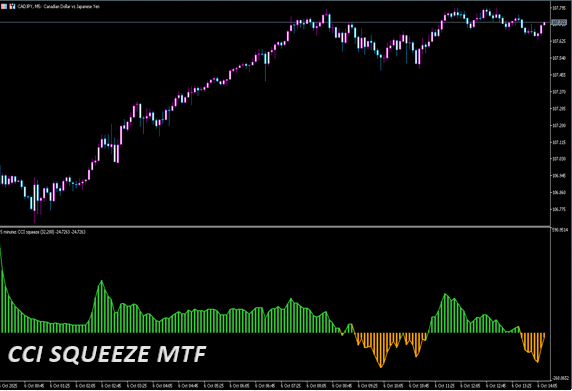The image size is (572, 391).
Task: Click the 6 Oct 06:05 time label
Action: click(x=239, y=386)
